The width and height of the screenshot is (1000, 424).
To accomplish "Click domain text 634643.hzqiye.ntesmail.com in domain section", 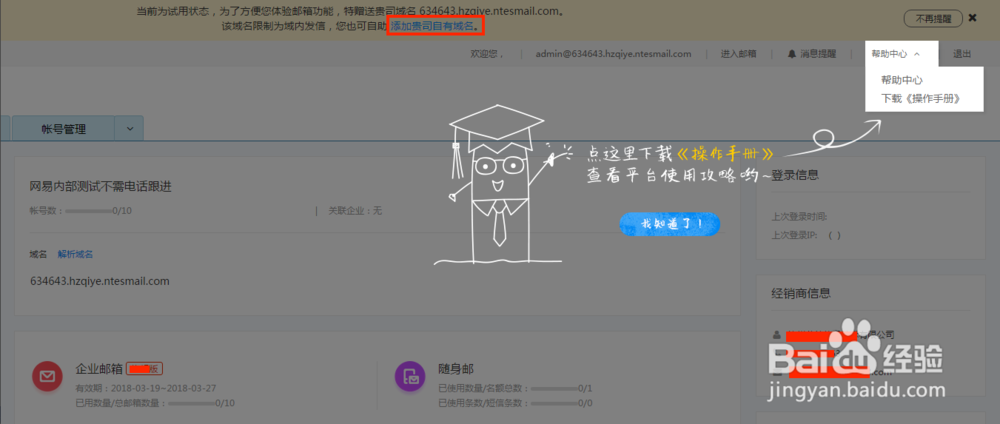I will coord(99,281).
